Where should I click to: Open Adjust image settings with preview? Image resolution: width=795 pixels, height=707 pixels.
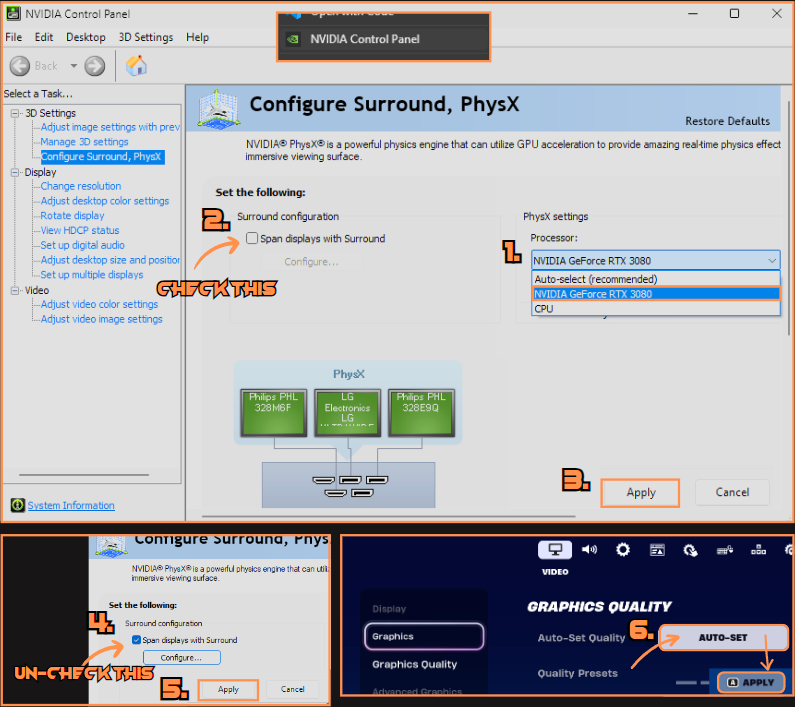pos(110,127)
